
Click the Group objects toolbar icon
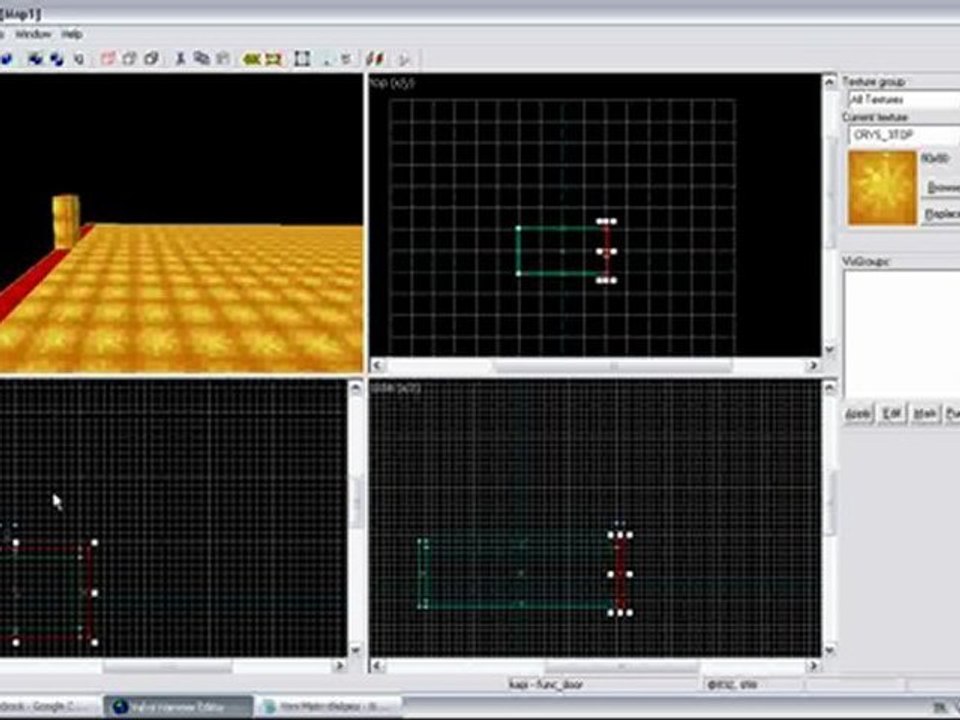pyautogui.click(x=36, y=59)
